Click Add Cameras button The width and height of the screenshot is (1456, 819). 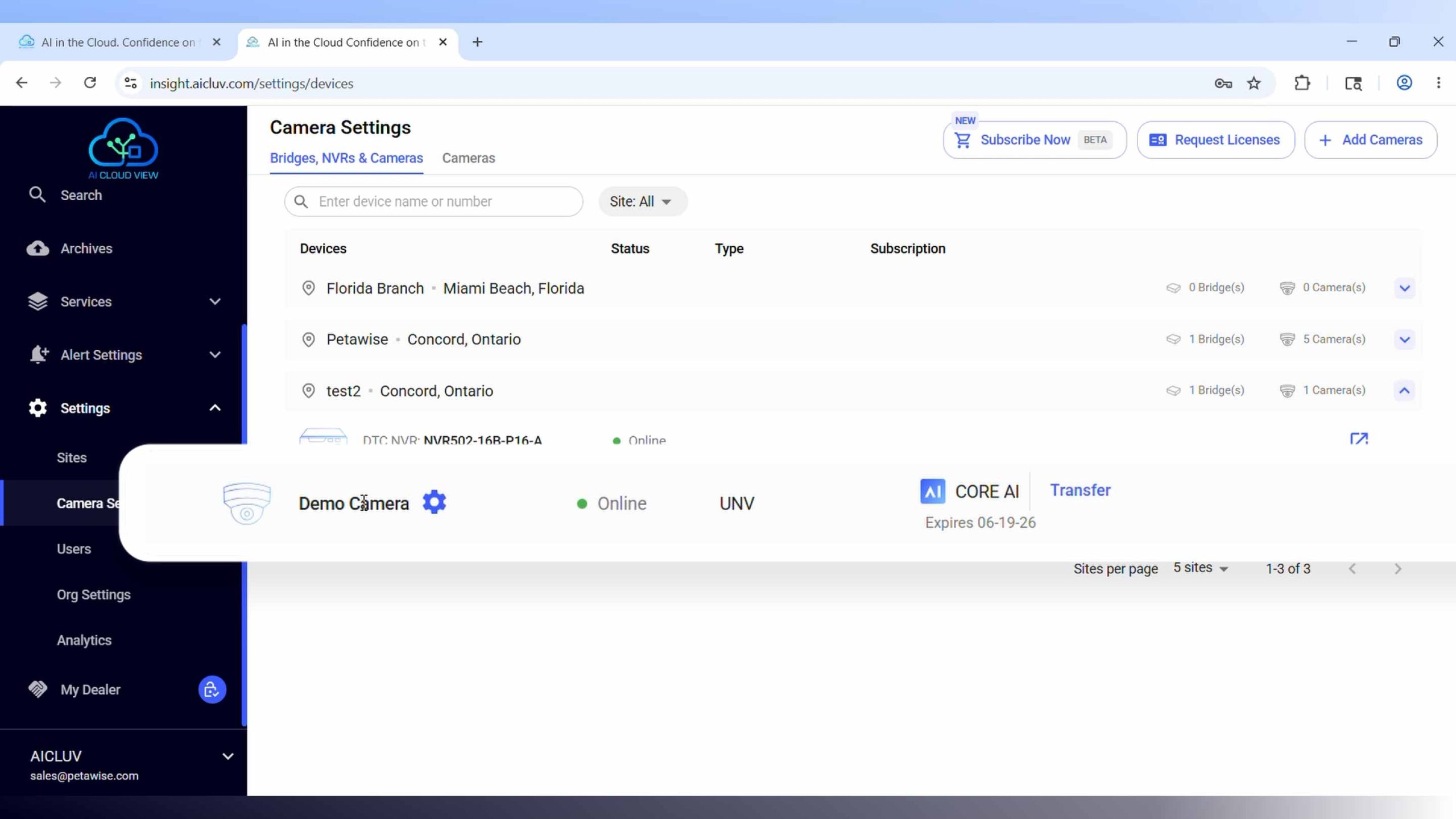tap(1371, 140)
